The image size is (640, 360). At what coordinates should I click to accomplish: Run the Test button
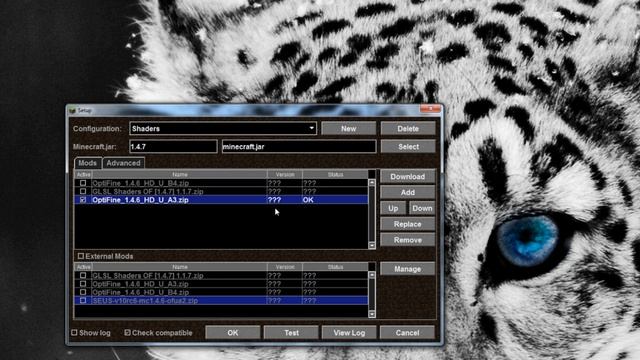click(x=291, y=333)
